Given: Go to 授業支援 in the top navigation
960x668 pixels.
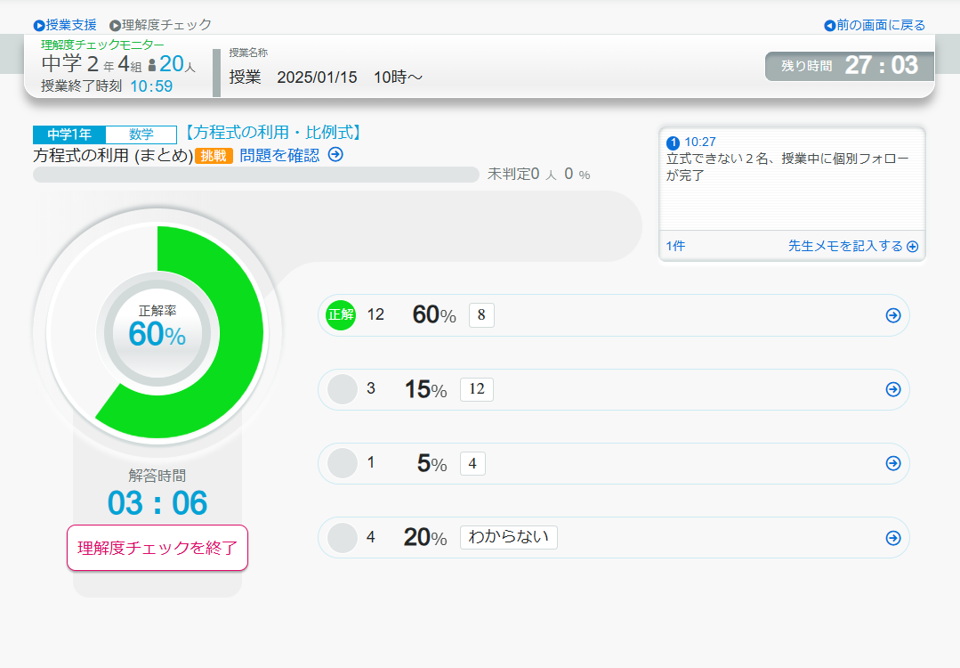Looking at the screenshot, I should (x=65, y=25).
